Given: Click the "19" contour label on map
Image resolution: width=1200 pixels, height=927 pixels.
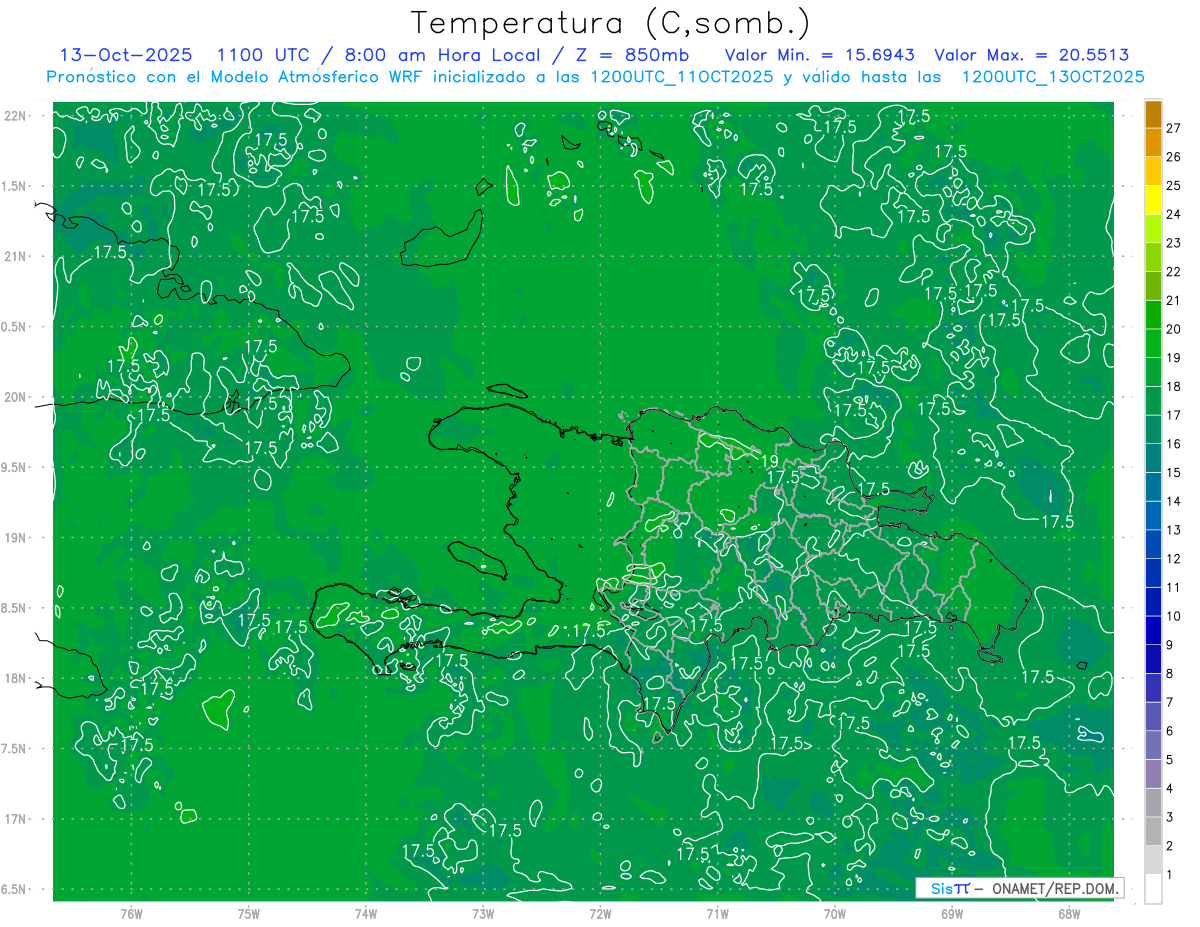Looking at the screenshot, I should pyautogui.click(x=770, y=461).
